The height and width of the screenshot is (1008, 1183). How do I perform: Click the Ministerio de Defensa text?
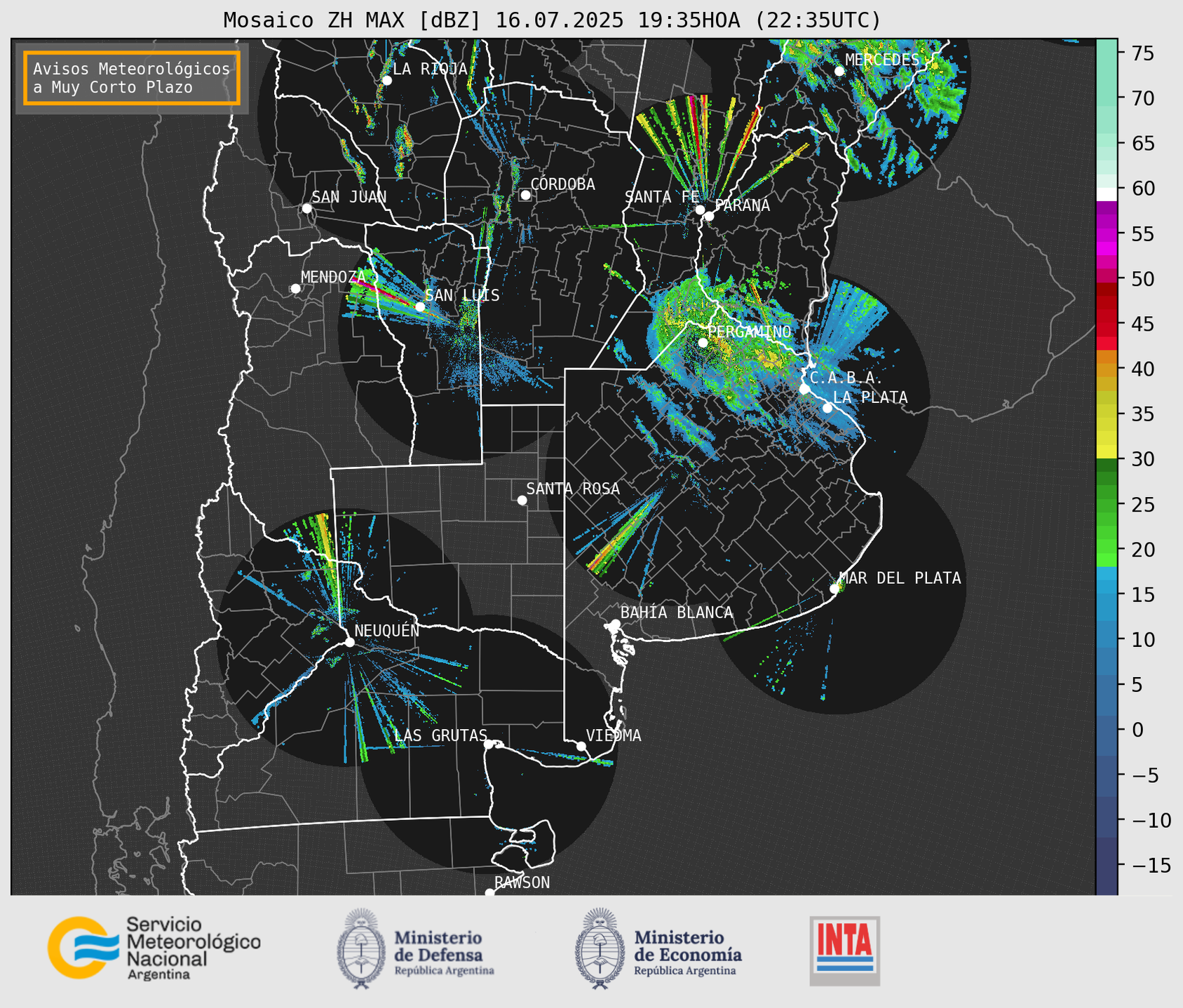(445, 953)
